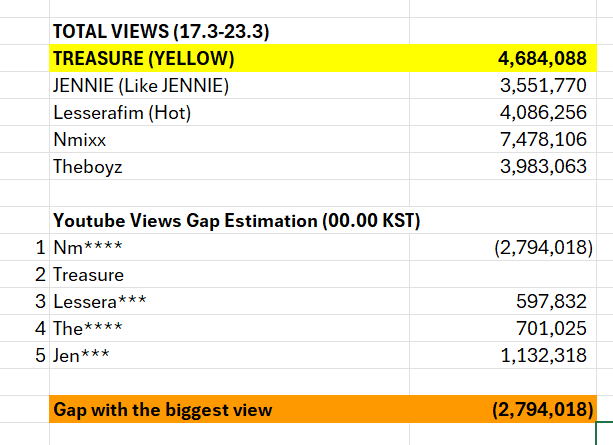This screenshot has height=445, width=613.
Task: Select the Lesserafim (Hot) cell
Action: (229, 112)
